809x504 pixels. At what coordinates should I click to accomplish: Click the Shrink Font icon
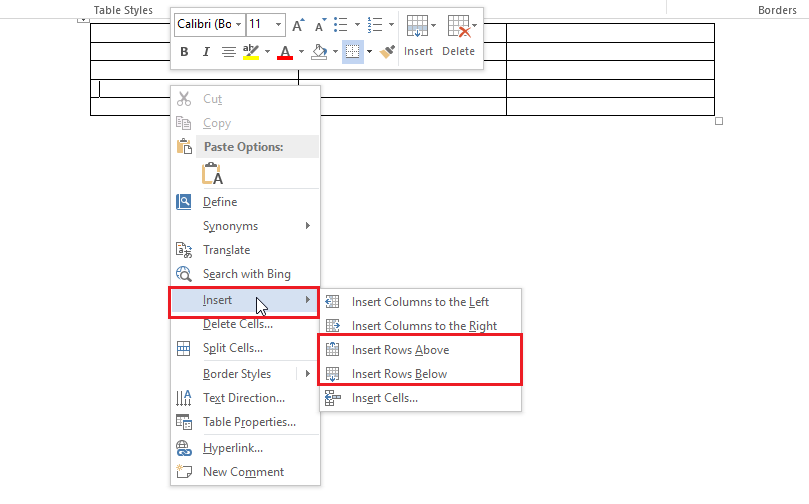point(319,24)
